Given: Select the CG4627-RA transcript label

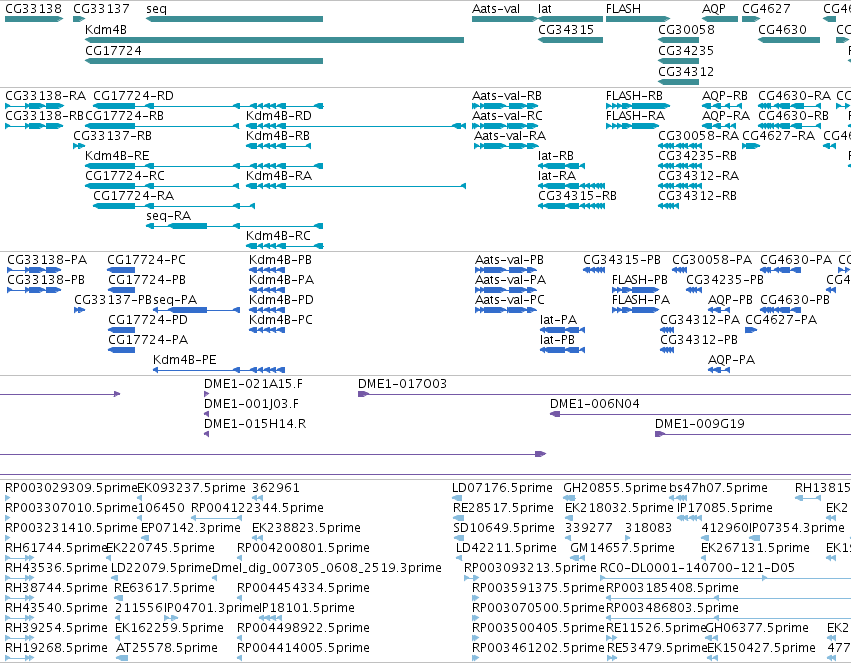Looking at the screenshot, I should (778, 136).
